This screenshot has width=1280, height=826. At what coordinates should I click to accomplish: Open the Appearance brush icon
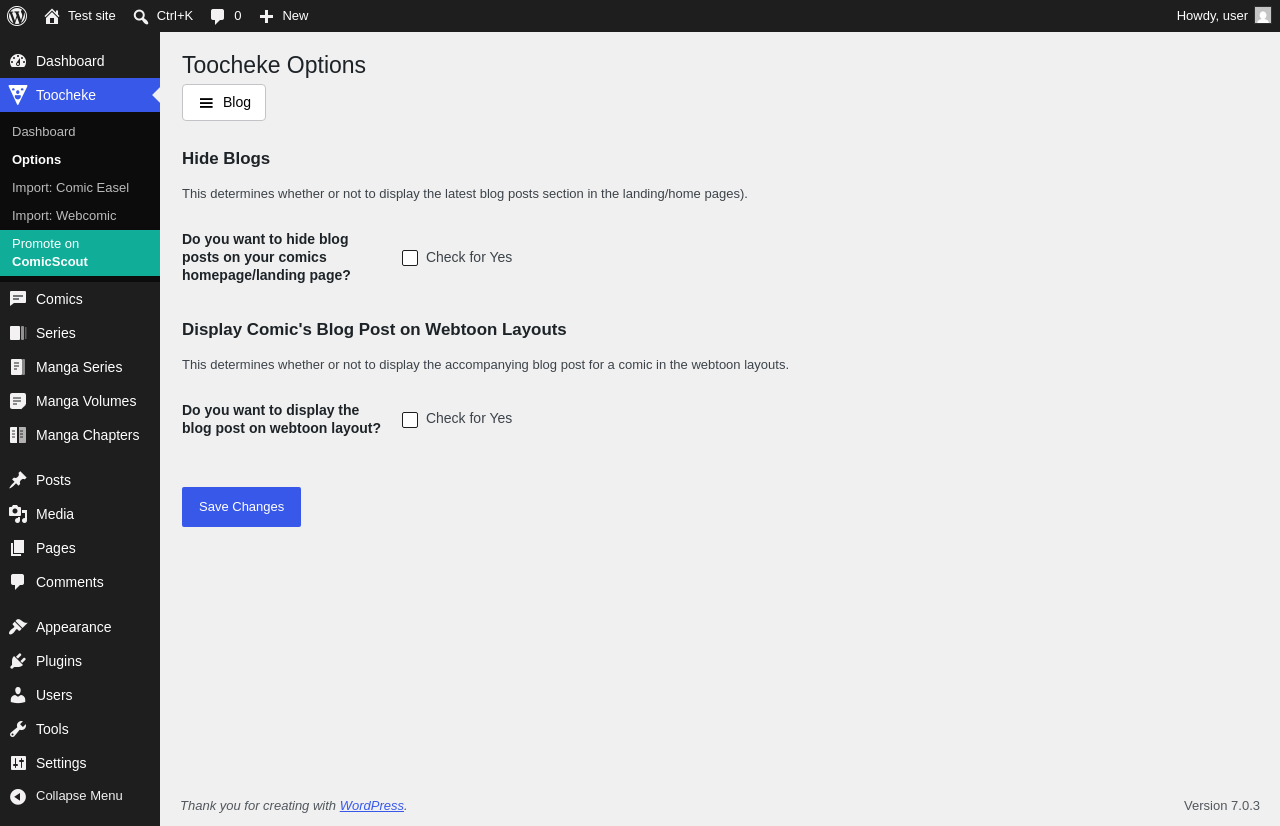pos(18,627)
